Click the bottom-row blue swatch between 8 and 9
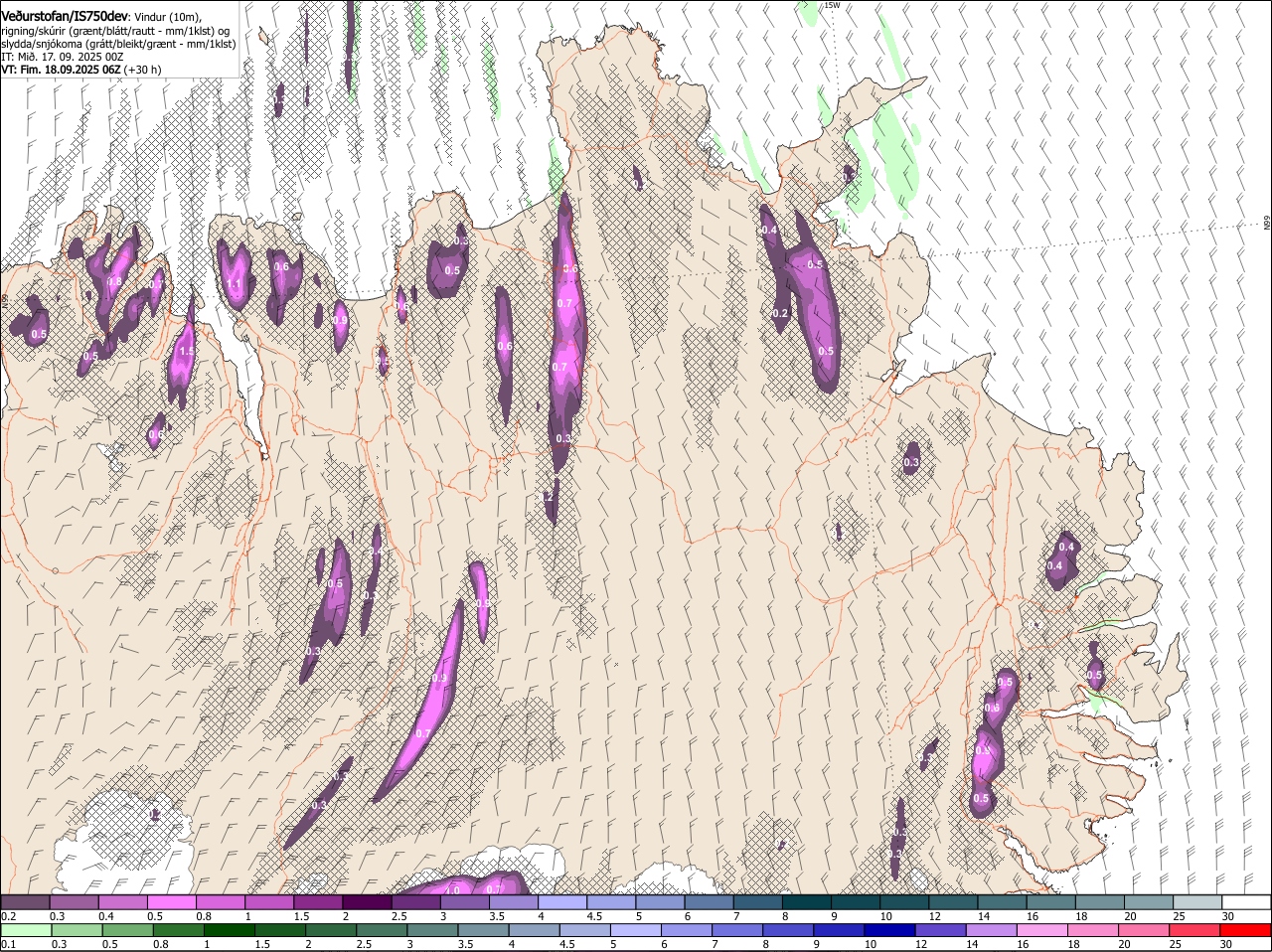Screen dimensions: 1272x952 787,931
